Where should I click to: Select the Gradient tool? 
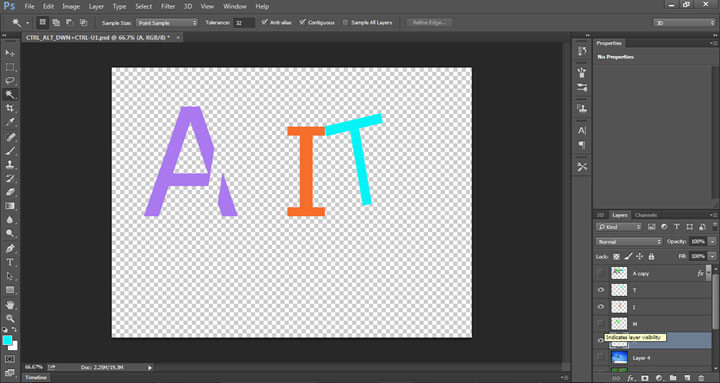(x=10, y=206)
